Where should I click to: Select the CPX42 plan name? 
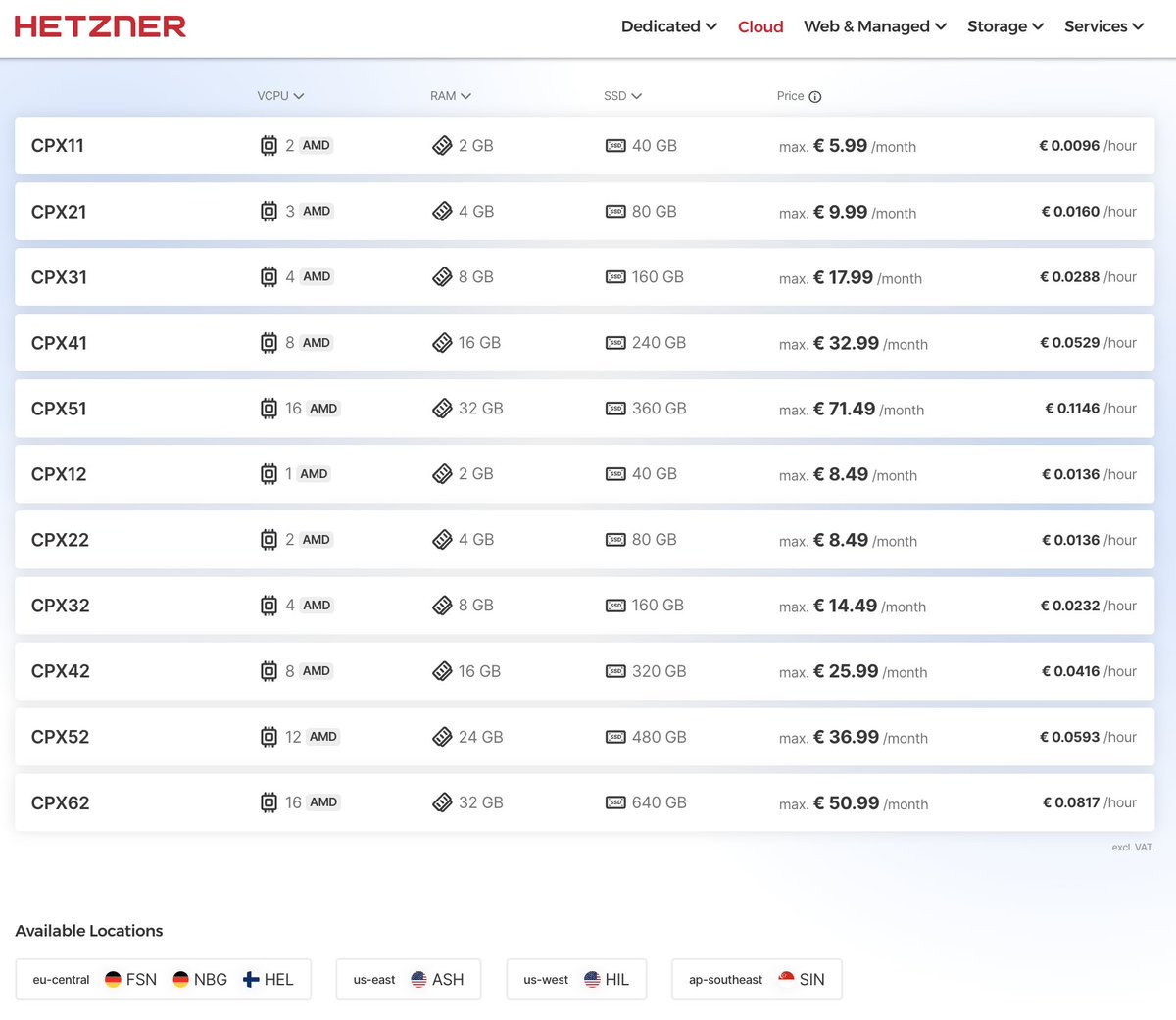coord(60,671)
